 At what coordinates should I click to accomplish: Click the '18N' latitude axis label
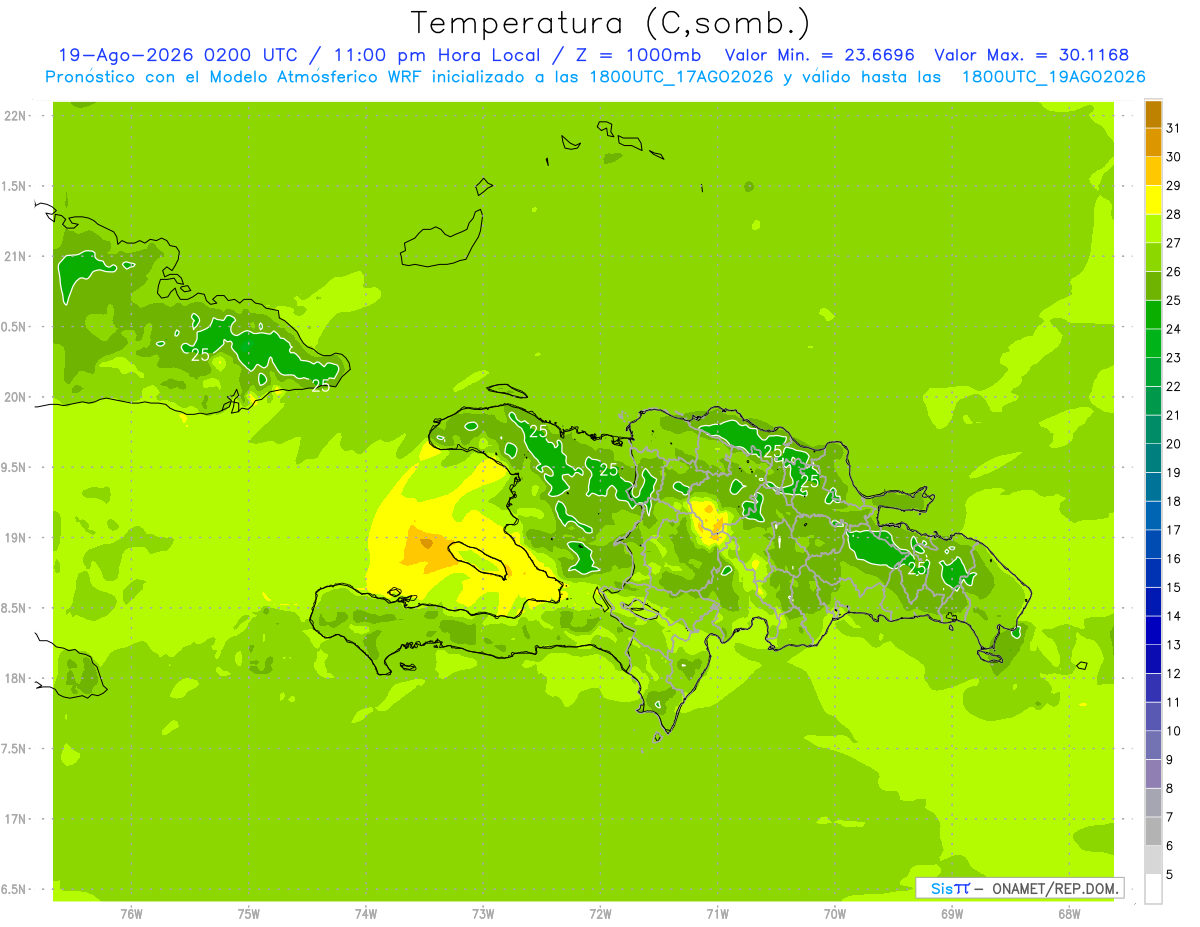(x=14, y=678)
